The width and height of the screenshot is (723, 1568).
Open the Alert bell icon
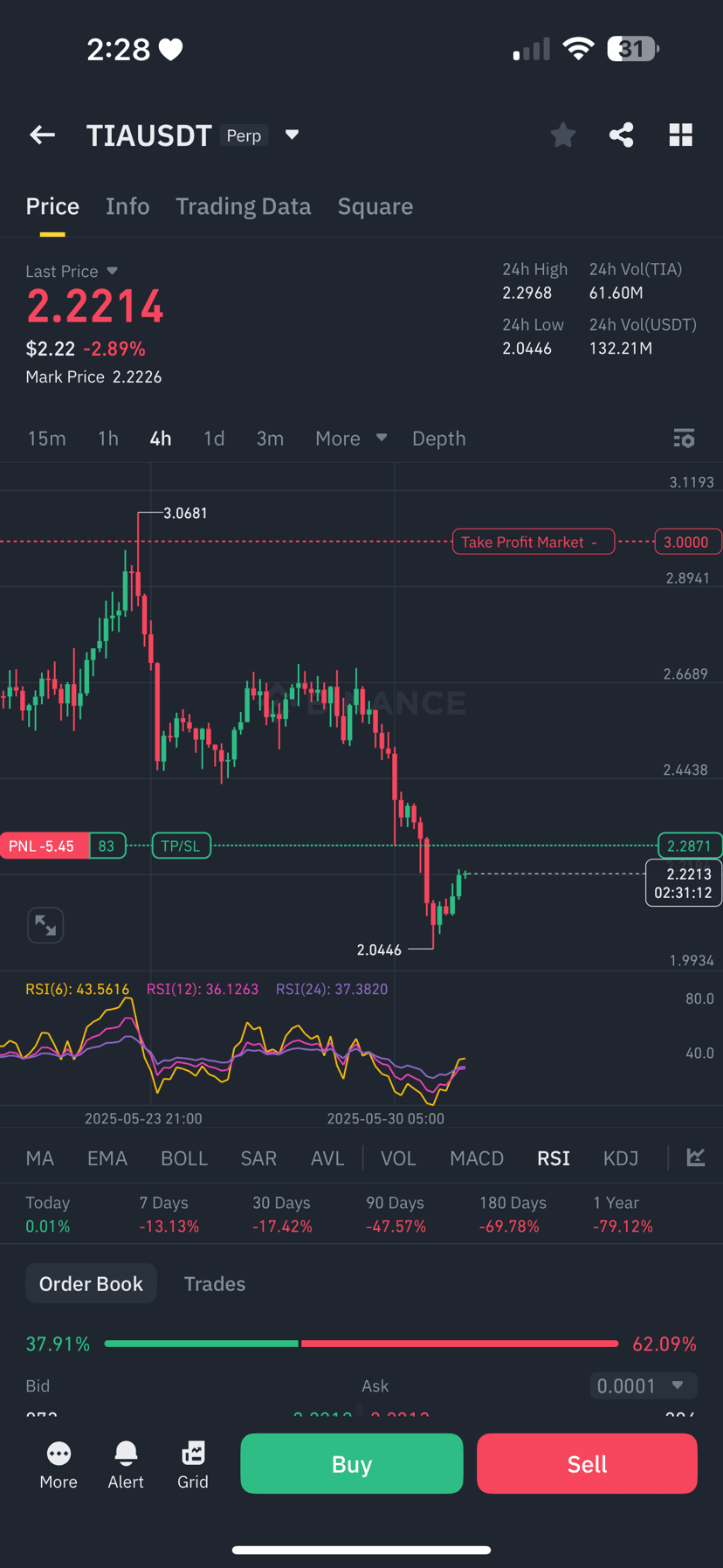pyautogui.click(x=126, y=1465)
